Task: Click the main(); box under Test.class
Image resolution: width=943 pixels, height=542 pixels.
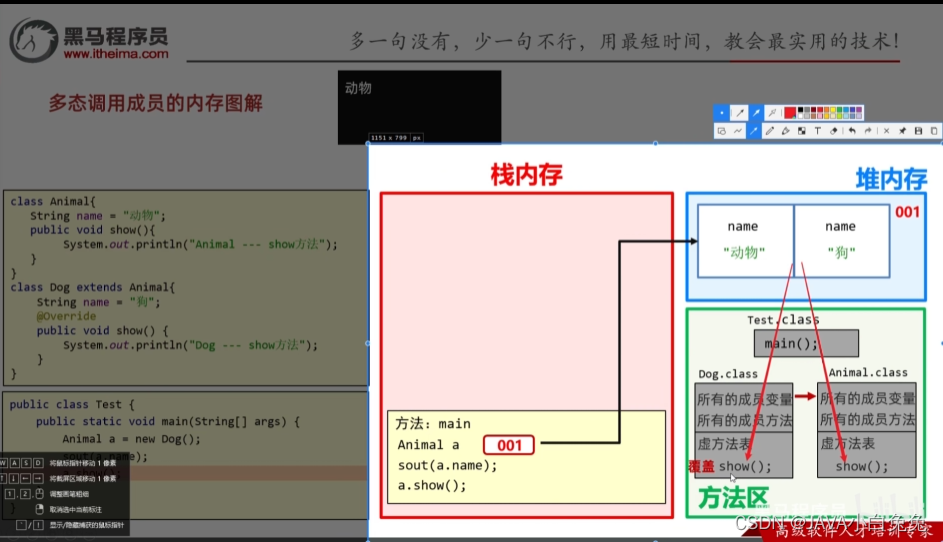Action: click(806, 343)
